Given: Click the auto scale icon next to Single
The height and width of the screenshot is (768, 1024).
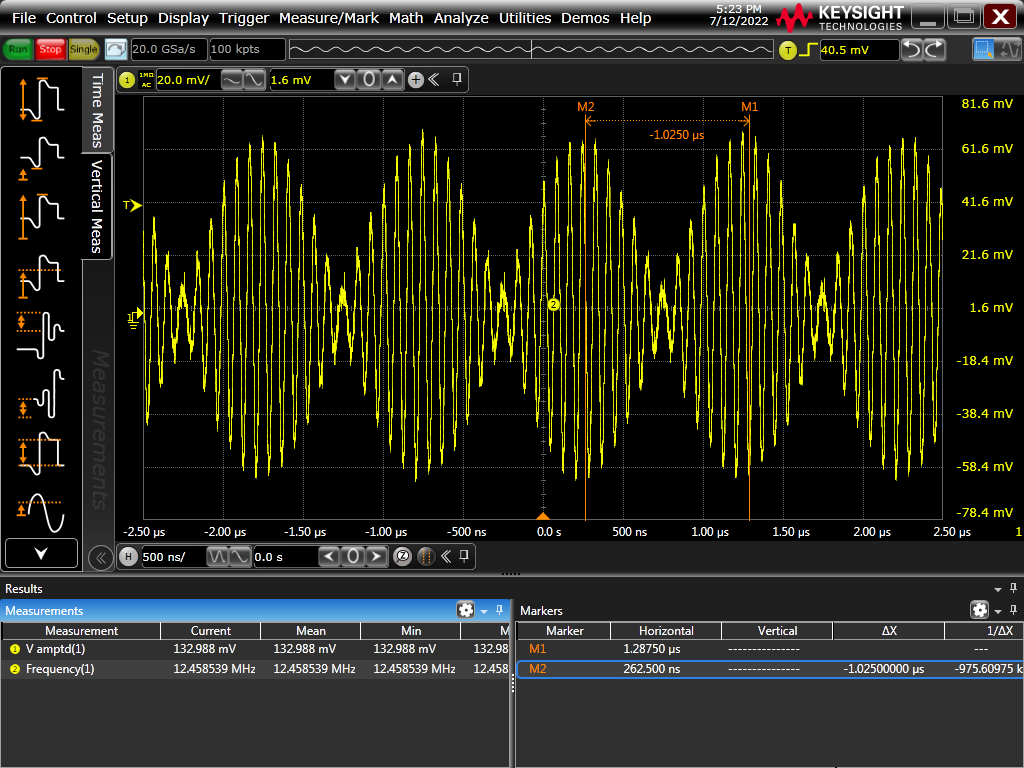Looking at the screenshot, I should click(x=116, y=49).
